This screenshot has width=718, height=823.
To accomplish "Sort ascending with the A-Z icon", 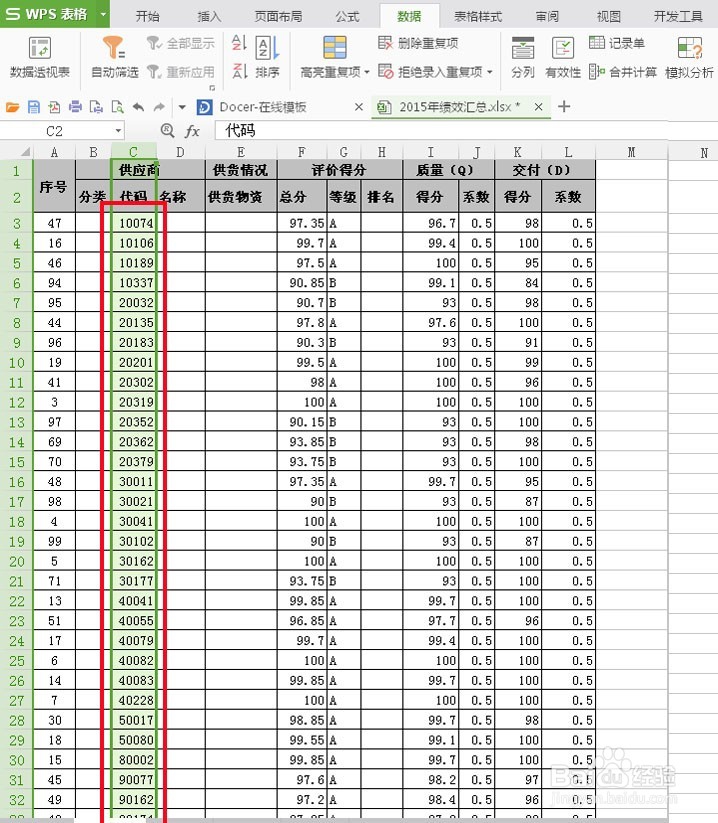I will click(x=239, y=43).
